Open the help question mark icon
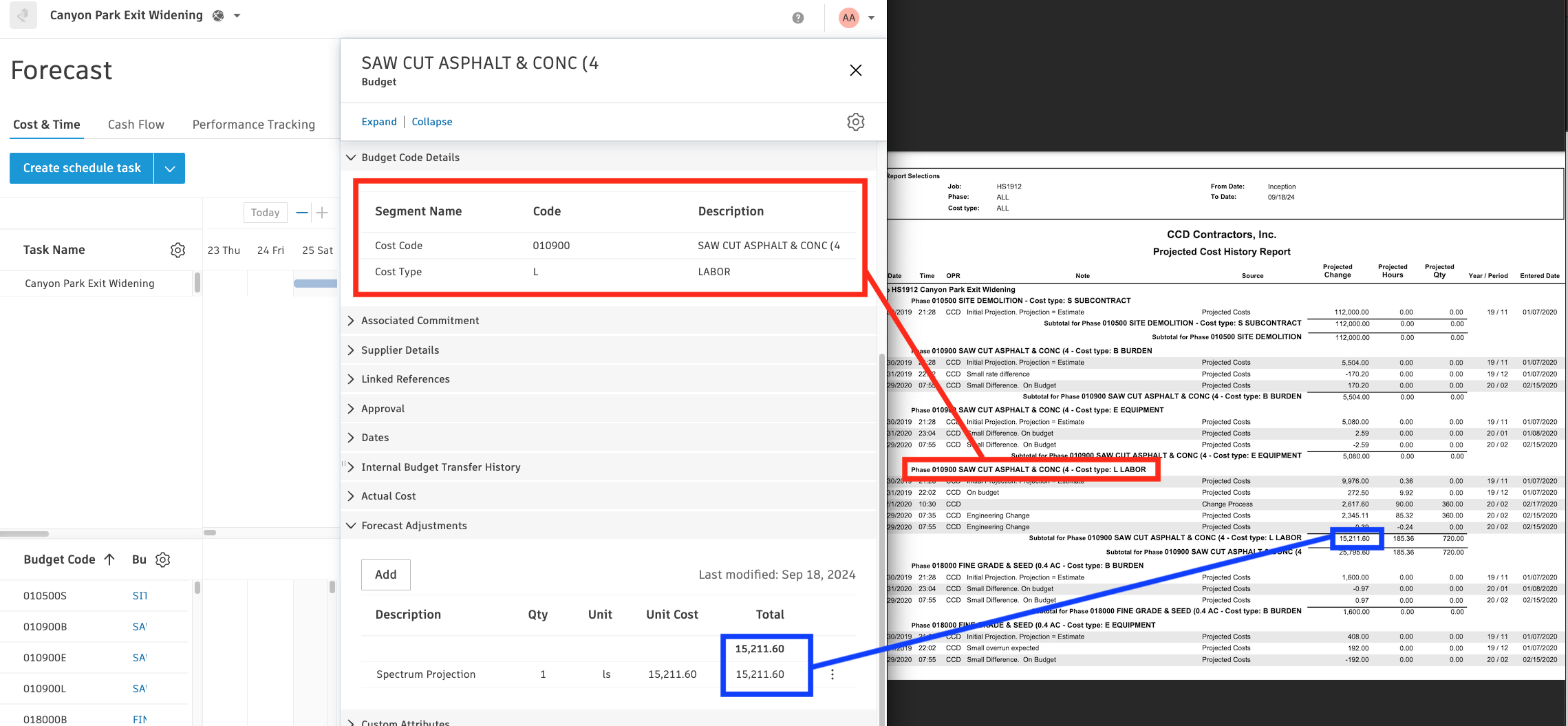This screenshot has height=726, width=1568. [x=797, y=18]
